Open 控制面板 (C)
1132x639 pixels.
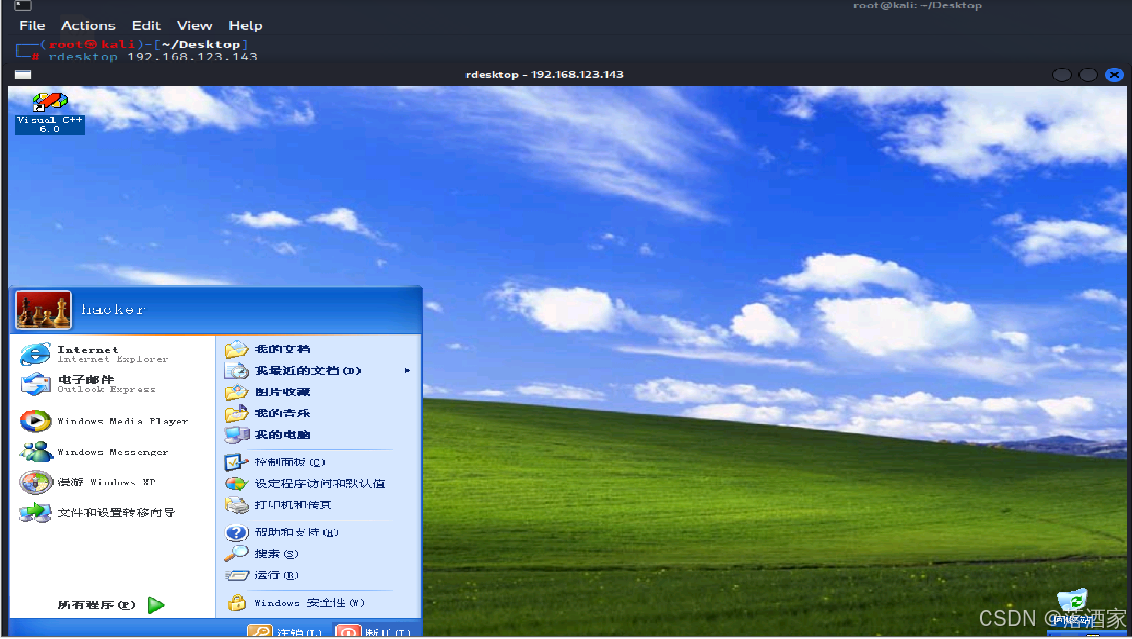point(275,462)
